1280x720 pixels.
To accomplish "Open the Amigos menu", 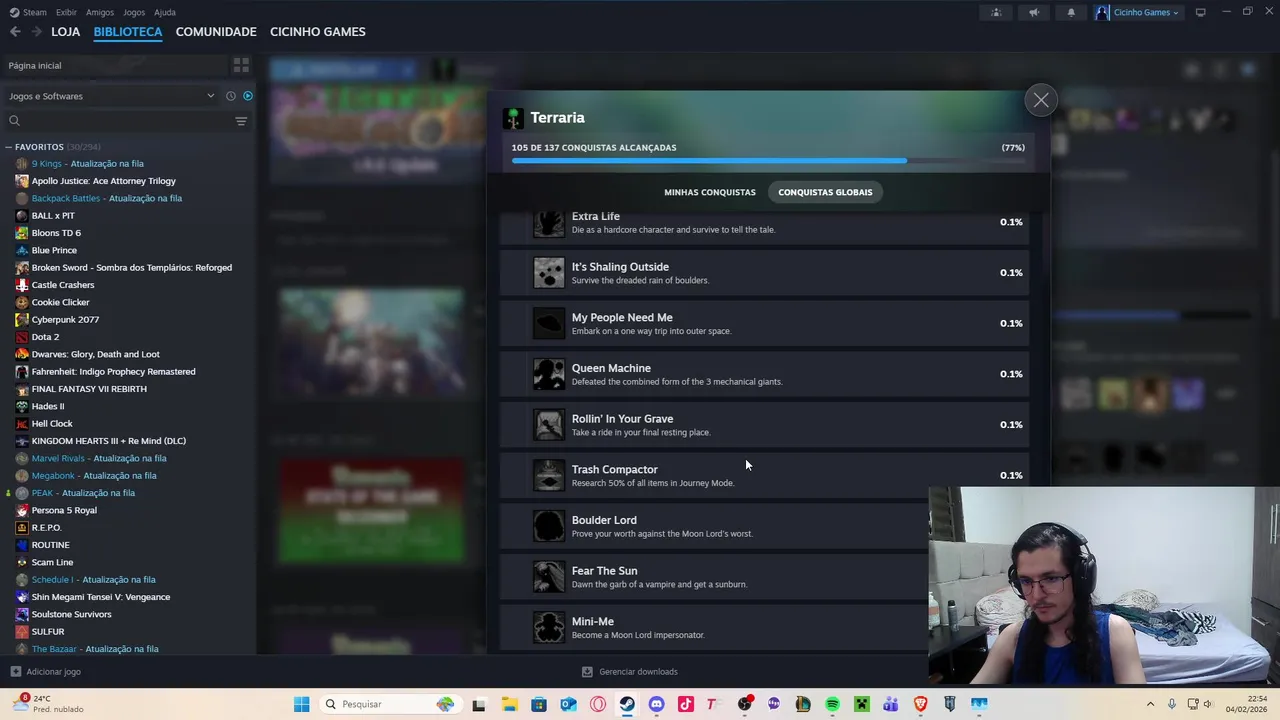I will click(x=100, y=12).
